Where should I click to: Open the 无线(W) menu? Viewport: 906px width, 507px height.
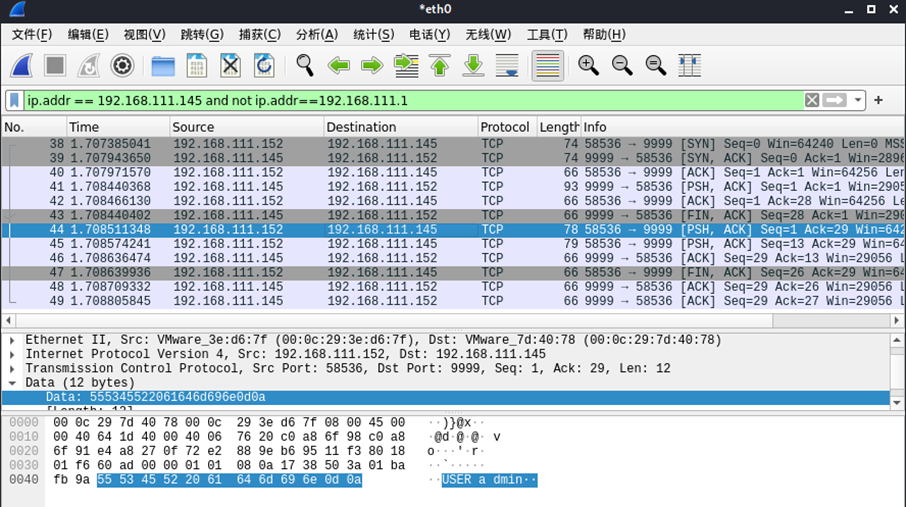(x=488, y=35)
